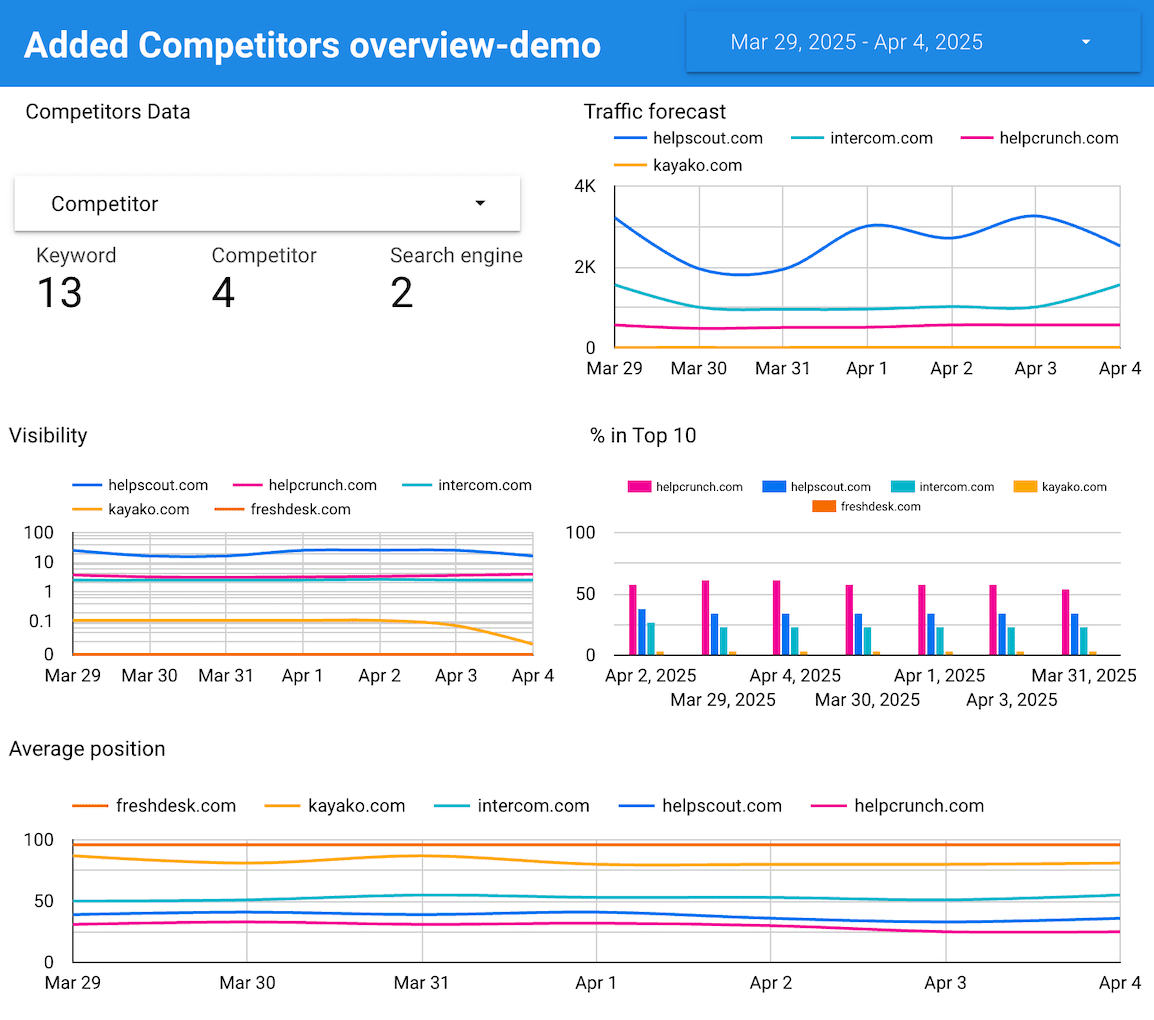Click the Keyword scorecard label
Screen dimensions: 1154x1020
coord(76,255)
